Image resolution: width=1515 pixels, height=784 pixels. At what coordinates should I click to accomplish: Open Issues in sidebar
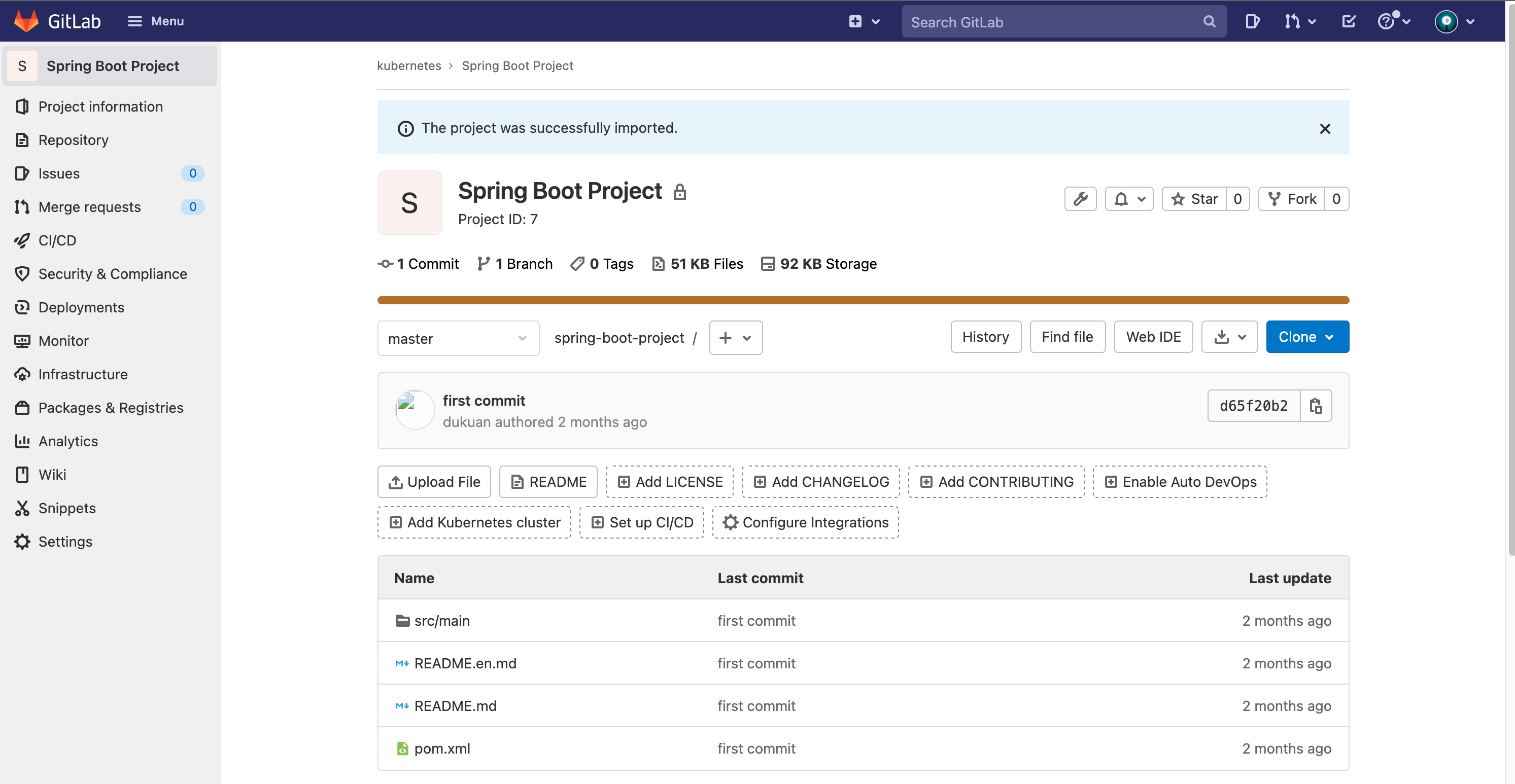(x=111, y=173)
